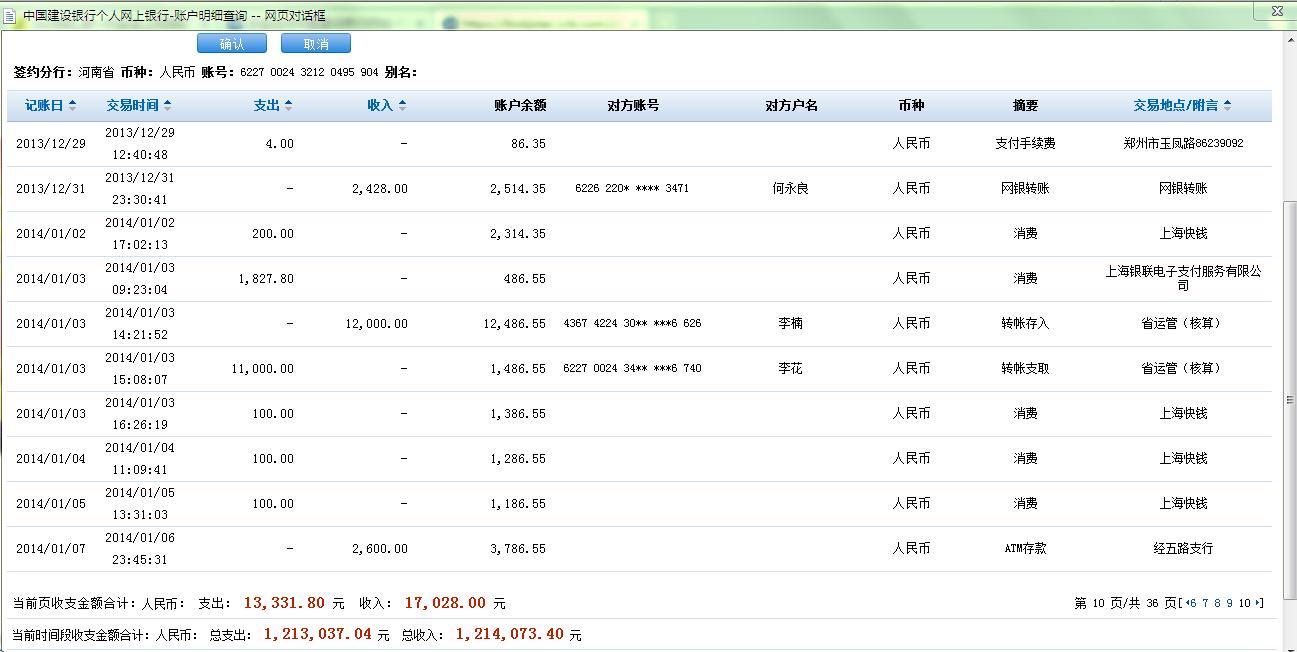This screenshot has height=652, width=1297.
Task: Sort by 支出 column header
Action: coord(272,106)
